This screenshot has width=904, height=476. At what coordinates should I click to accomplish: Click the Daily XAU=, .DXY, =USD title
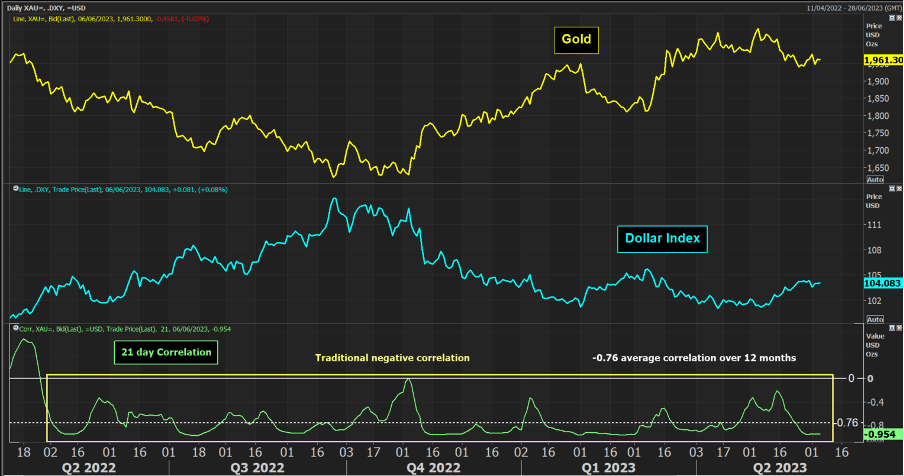(x=46, y=8)
